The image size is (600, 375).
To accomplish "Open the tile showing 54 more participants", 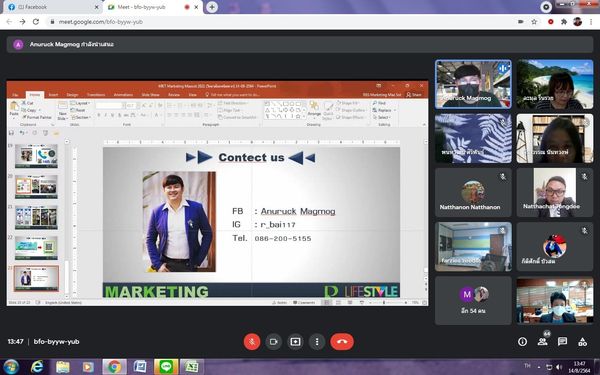I will pyautogui.click(x=473, y=301).
